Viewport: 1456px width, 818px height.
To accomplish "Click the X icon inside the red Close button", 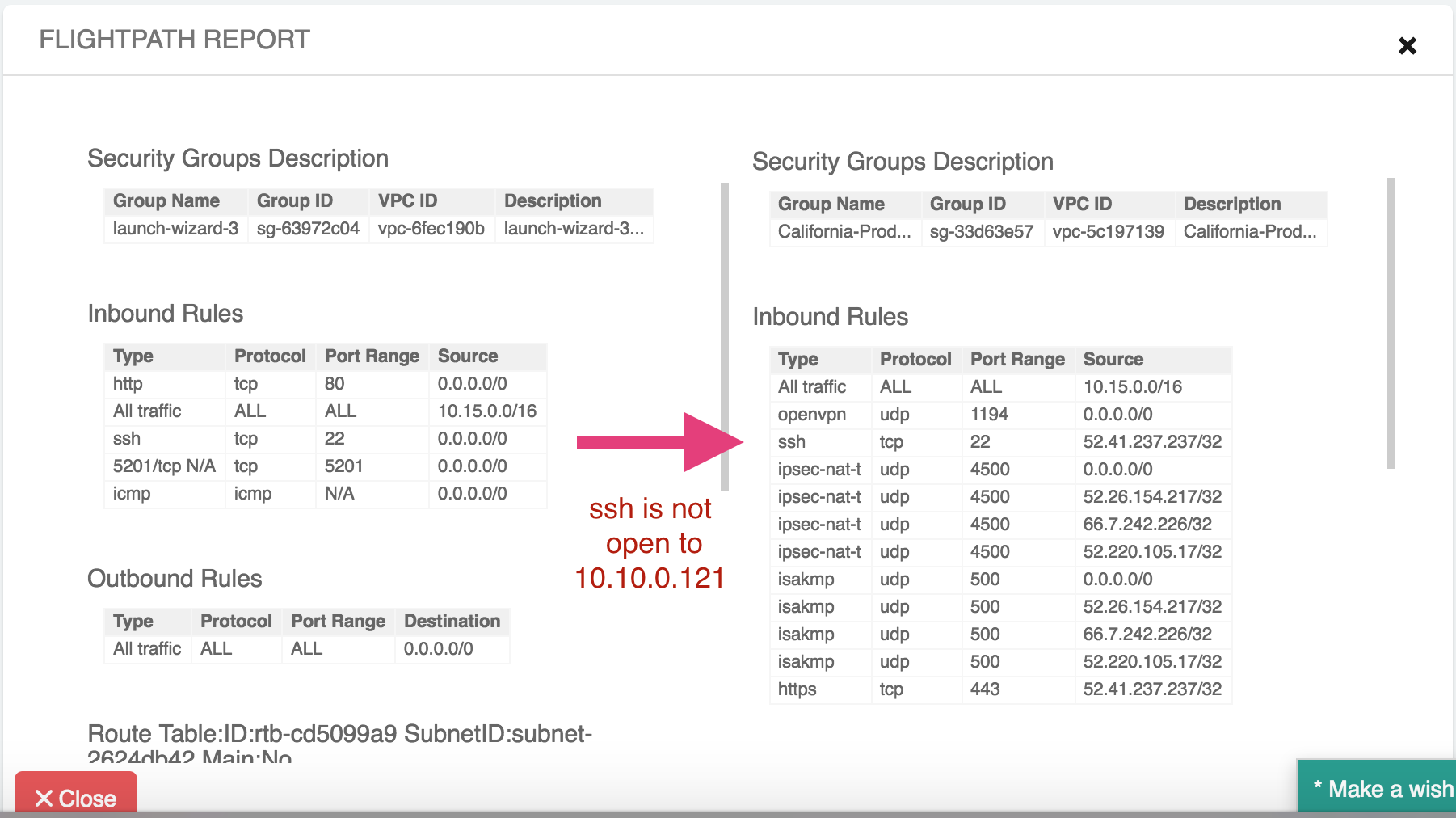I will 46,799.
